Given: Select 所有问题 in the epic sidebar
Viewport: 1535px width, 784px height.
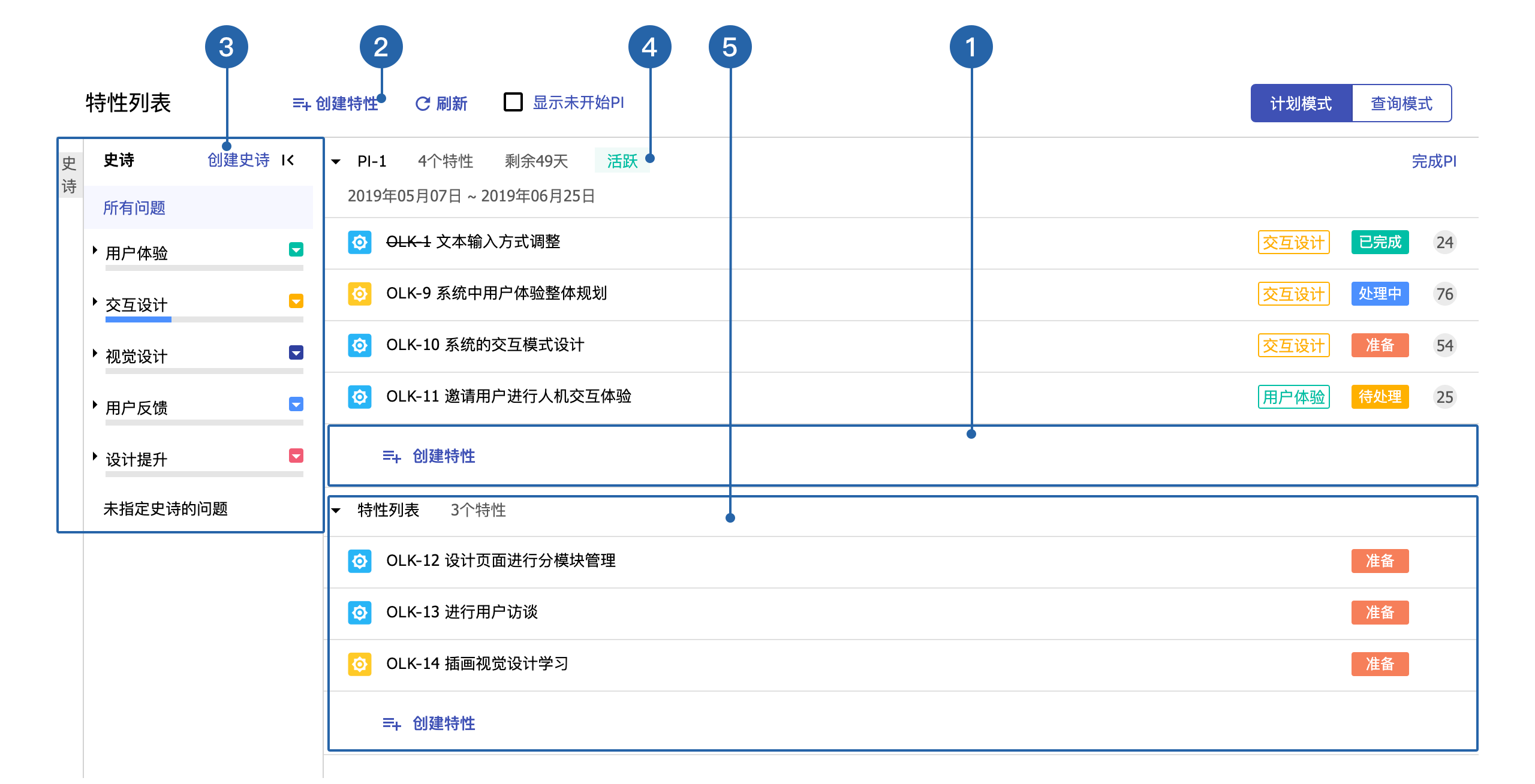Looking at the screenshot, I should (x=198, y=207).
